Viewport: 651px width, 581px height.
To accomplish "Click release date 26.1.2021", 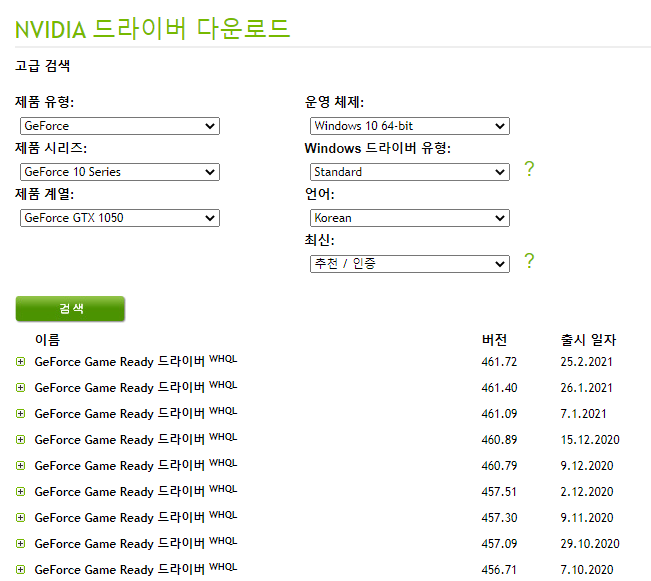I will pyautogui.click(x=586, y=388).
